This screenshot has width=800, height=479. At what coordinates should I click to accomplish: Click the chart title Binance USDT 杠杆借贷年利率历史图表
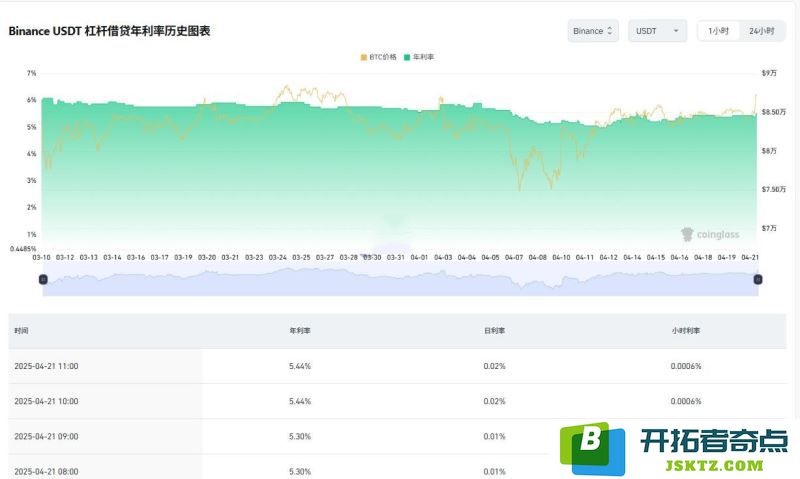109,31
